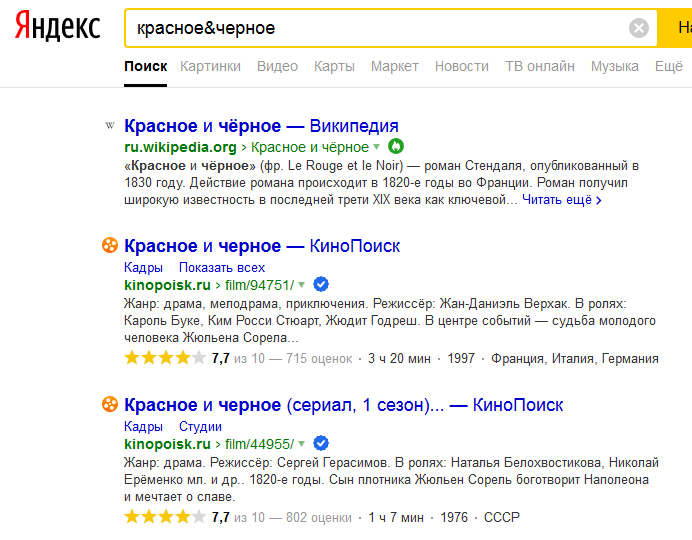692x540 pixels.
Task: Click KinoPoisk favicon of the 1997 film result
Action: click(x=110, y=246)
